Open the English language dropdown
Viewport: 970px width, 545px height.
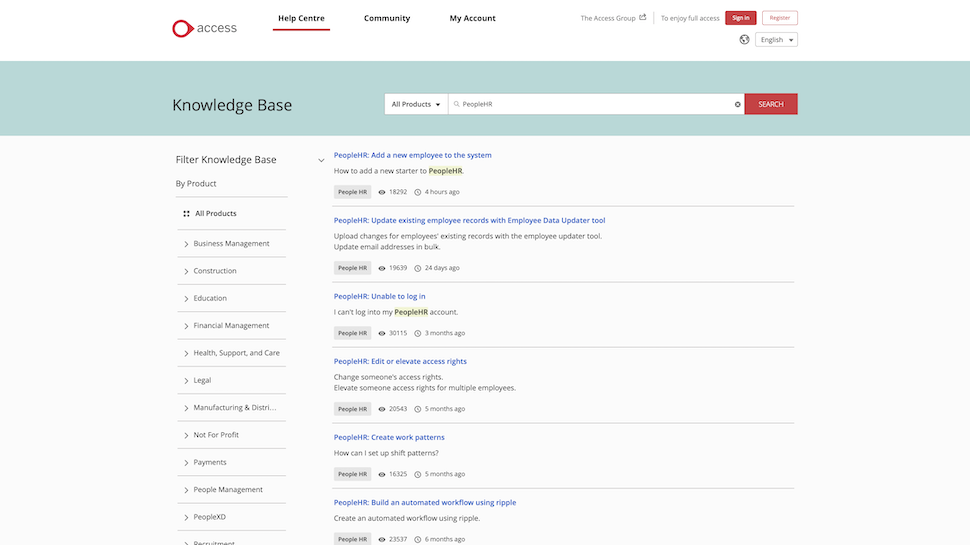[x=776, y=40]
